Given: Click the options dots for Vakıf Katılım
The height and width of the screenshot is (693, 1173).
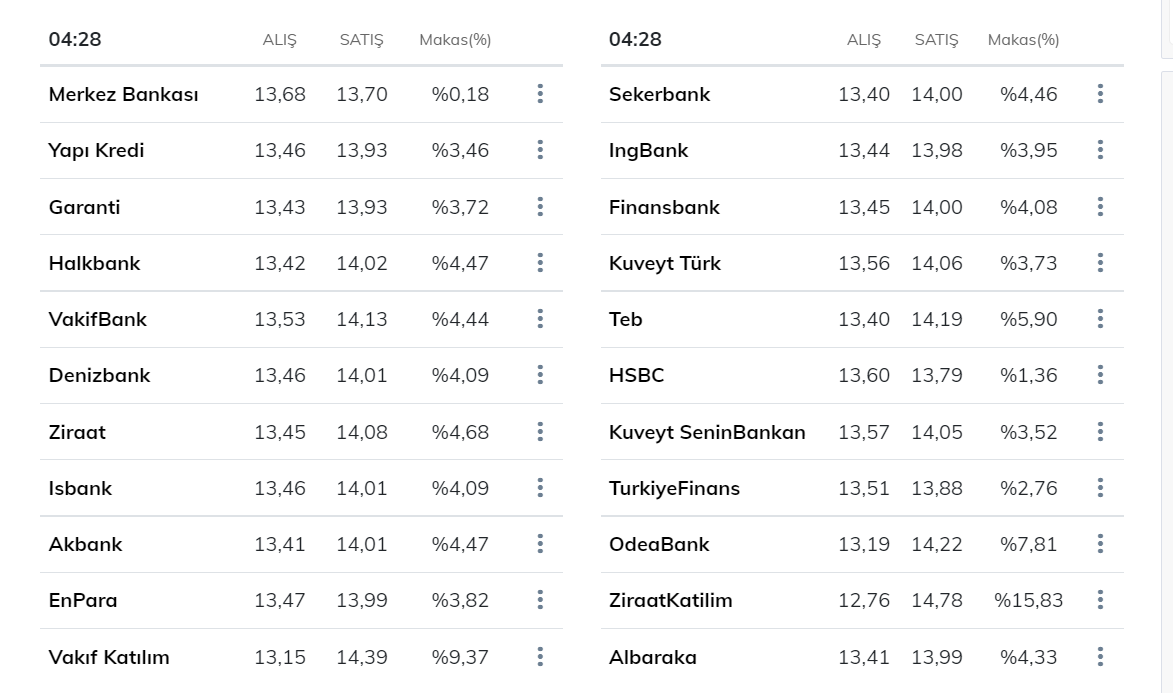Looking at the screenshot, I should 540,657.
